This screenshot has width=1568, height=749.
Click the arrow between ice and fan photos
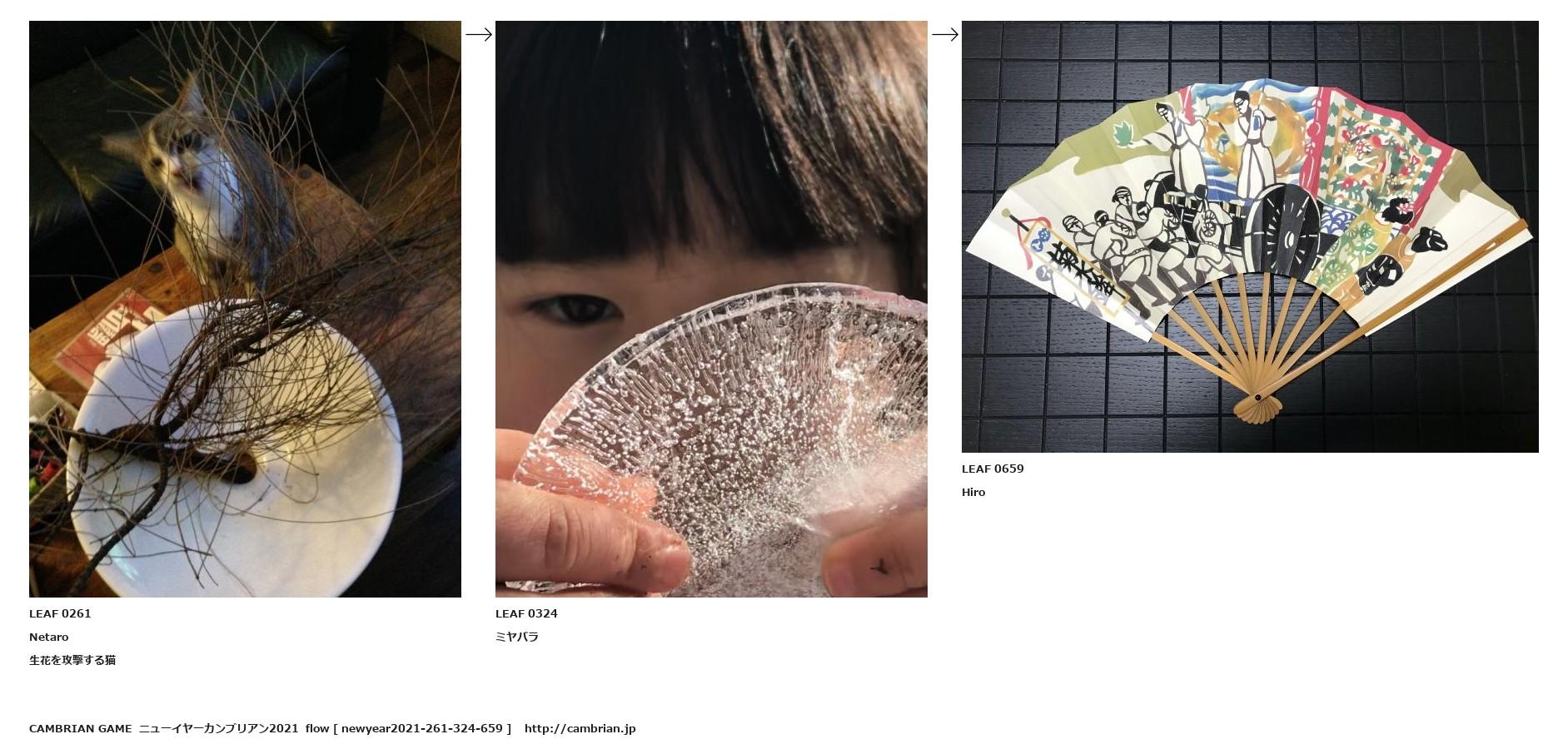click(945, 34)
